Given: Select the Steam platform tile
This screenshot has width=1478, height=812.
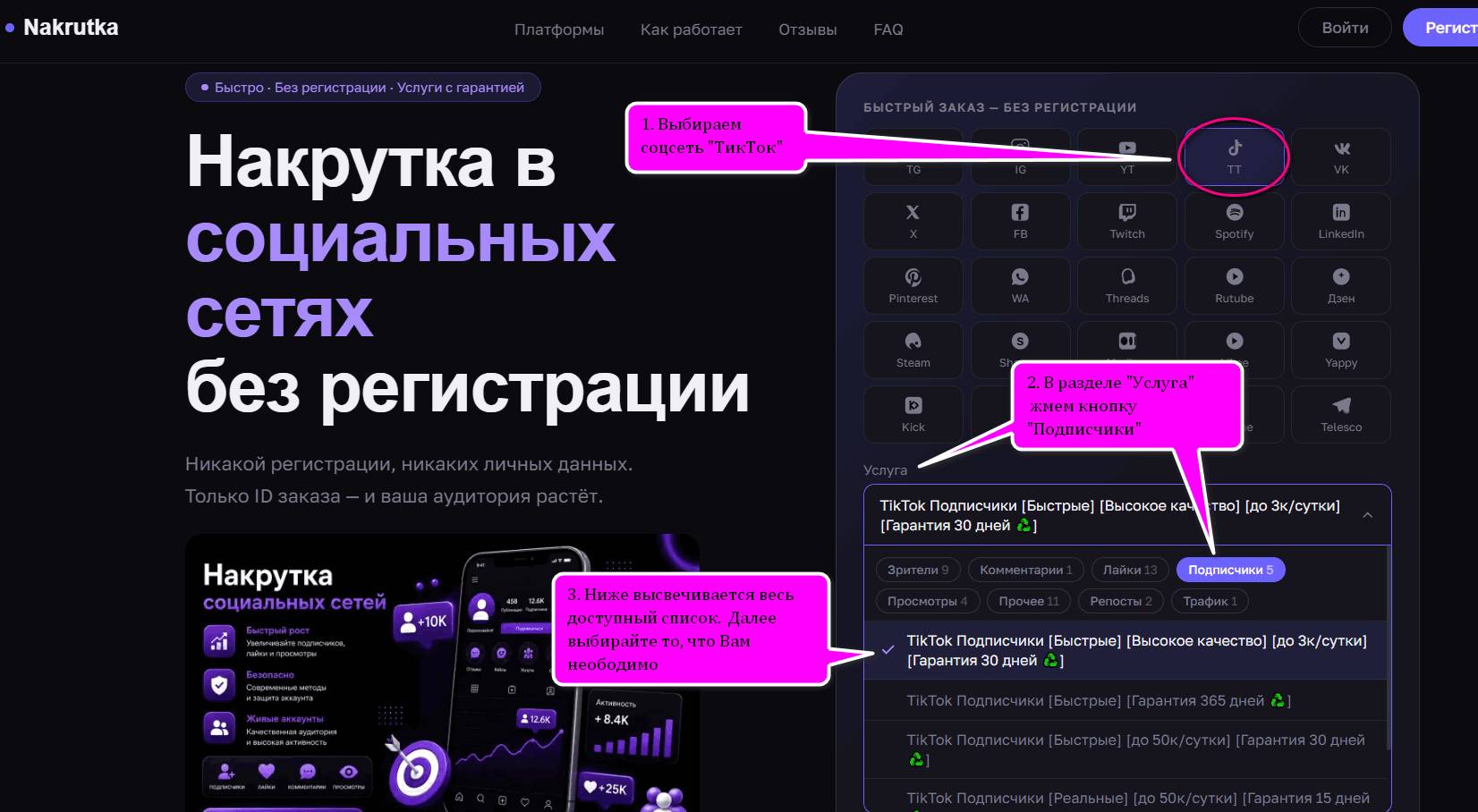Looking at the screenshot, I should coord(913,350).
